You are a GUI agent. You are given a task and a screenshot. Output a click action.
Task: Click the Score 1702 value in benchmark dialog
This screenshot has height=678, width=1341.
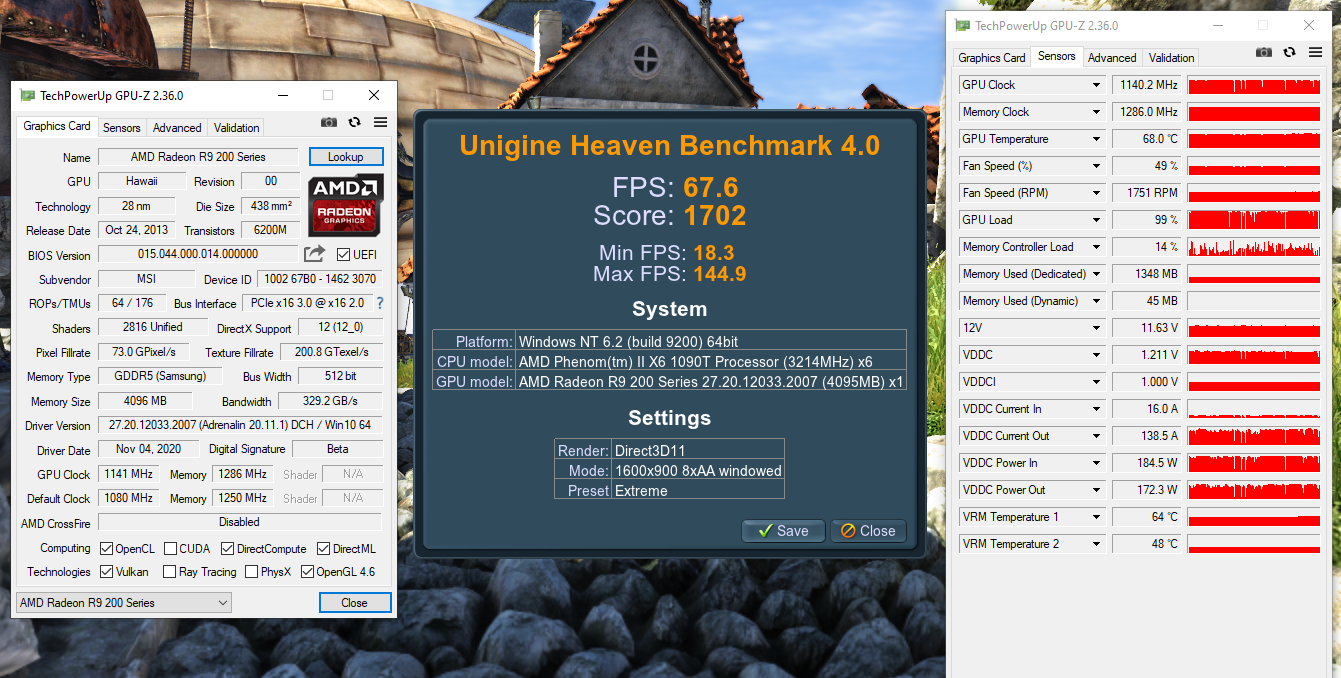pyautogui.click(x=715, y=215)
